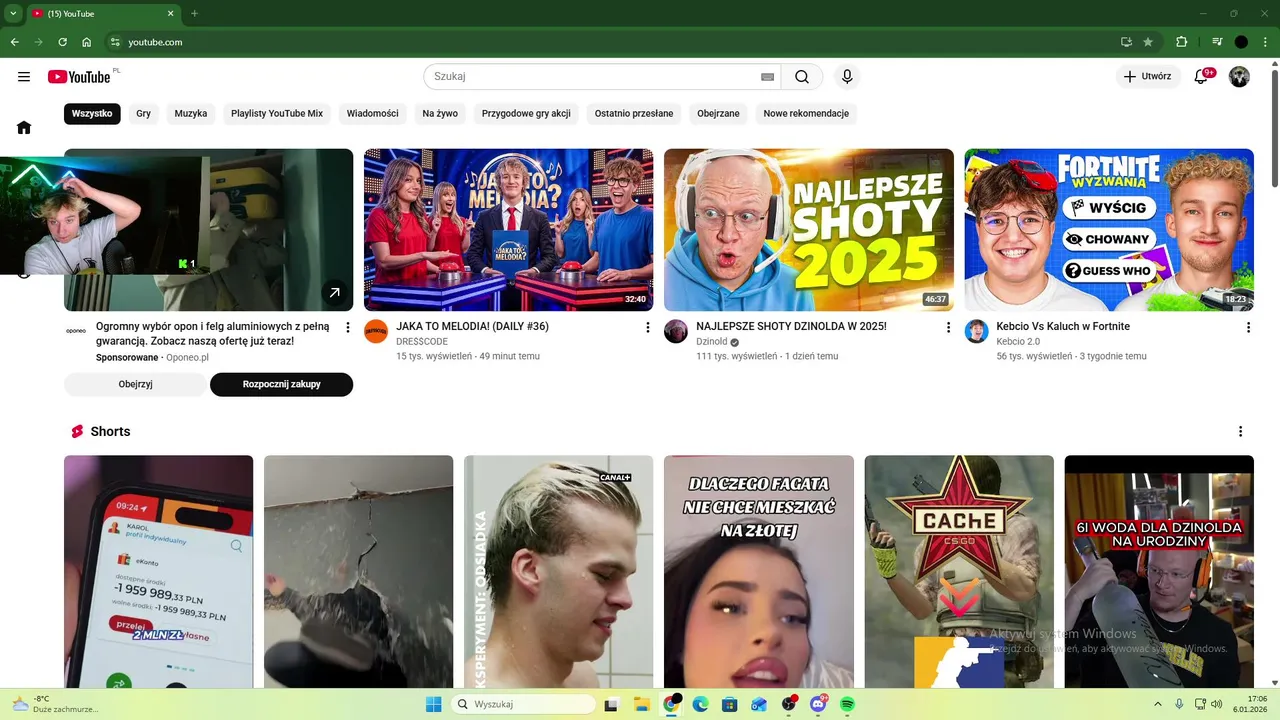The width and height of the screenshot is (1280, 720).
Task: Select the Ostatnio przesłane chip
Action: pos(634,114)
